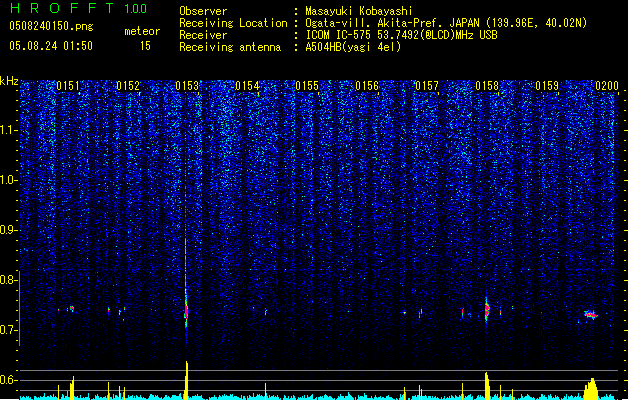Click the yellow intensity peak at 0158
Image resolution: width=629 pixels, height=400 pixels.
tap(487, 384)
